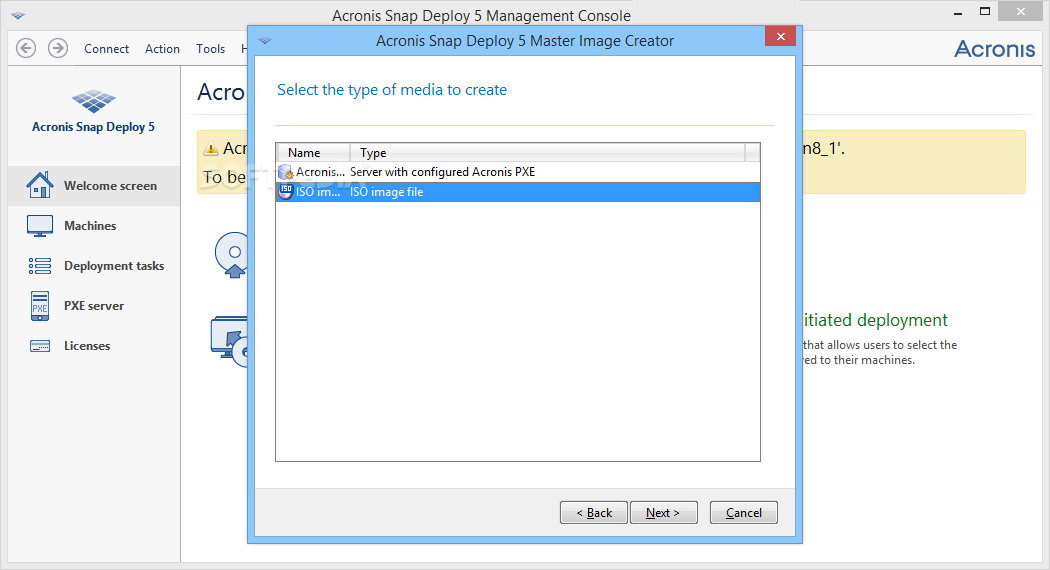Click the back arrow navigation icon

pyautogui.click(x=26, y=48)
